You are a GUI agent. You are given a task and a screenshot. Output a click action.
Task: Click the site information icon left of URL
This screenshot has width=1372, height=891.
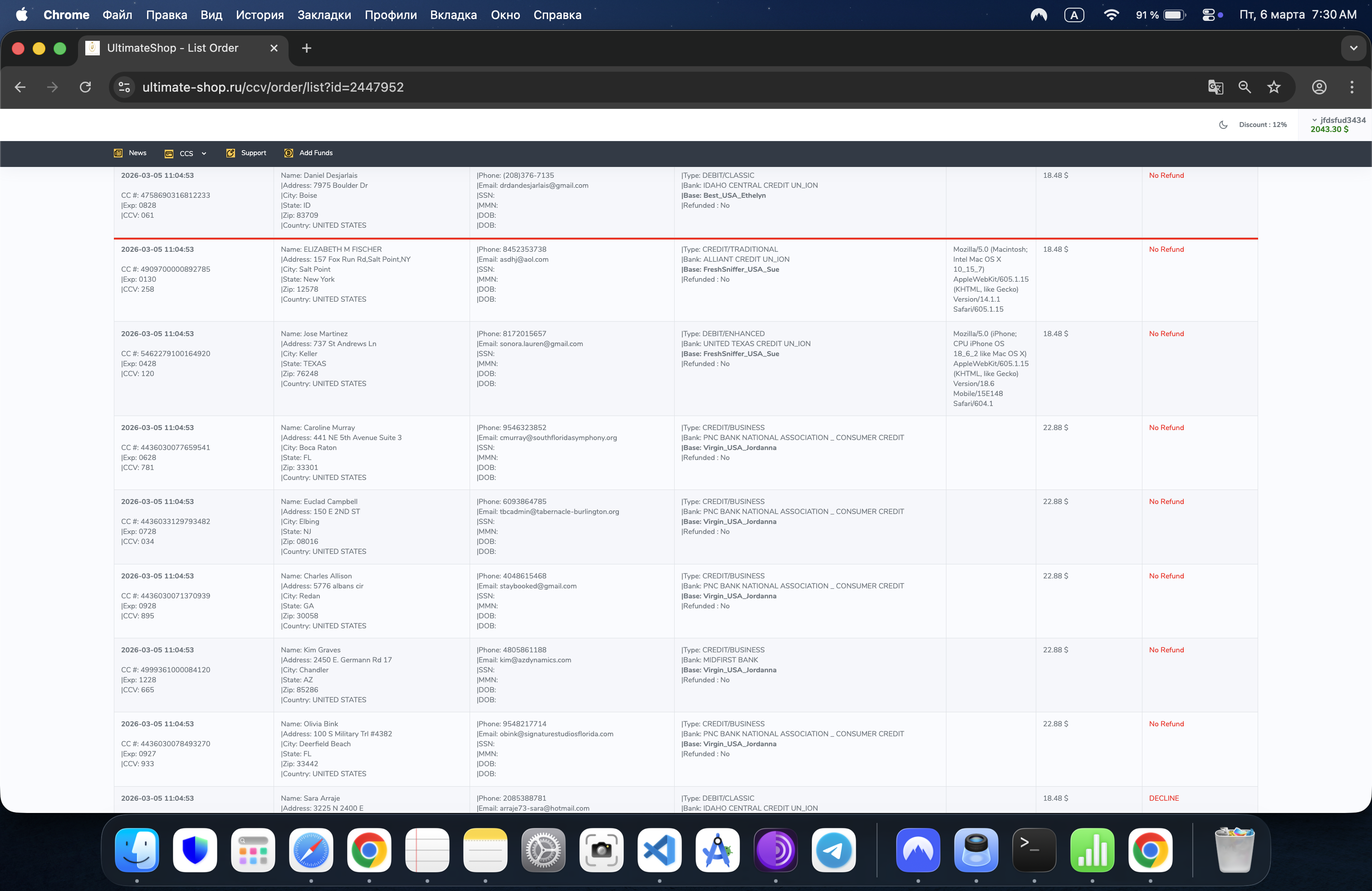click(x=124, y=87)
